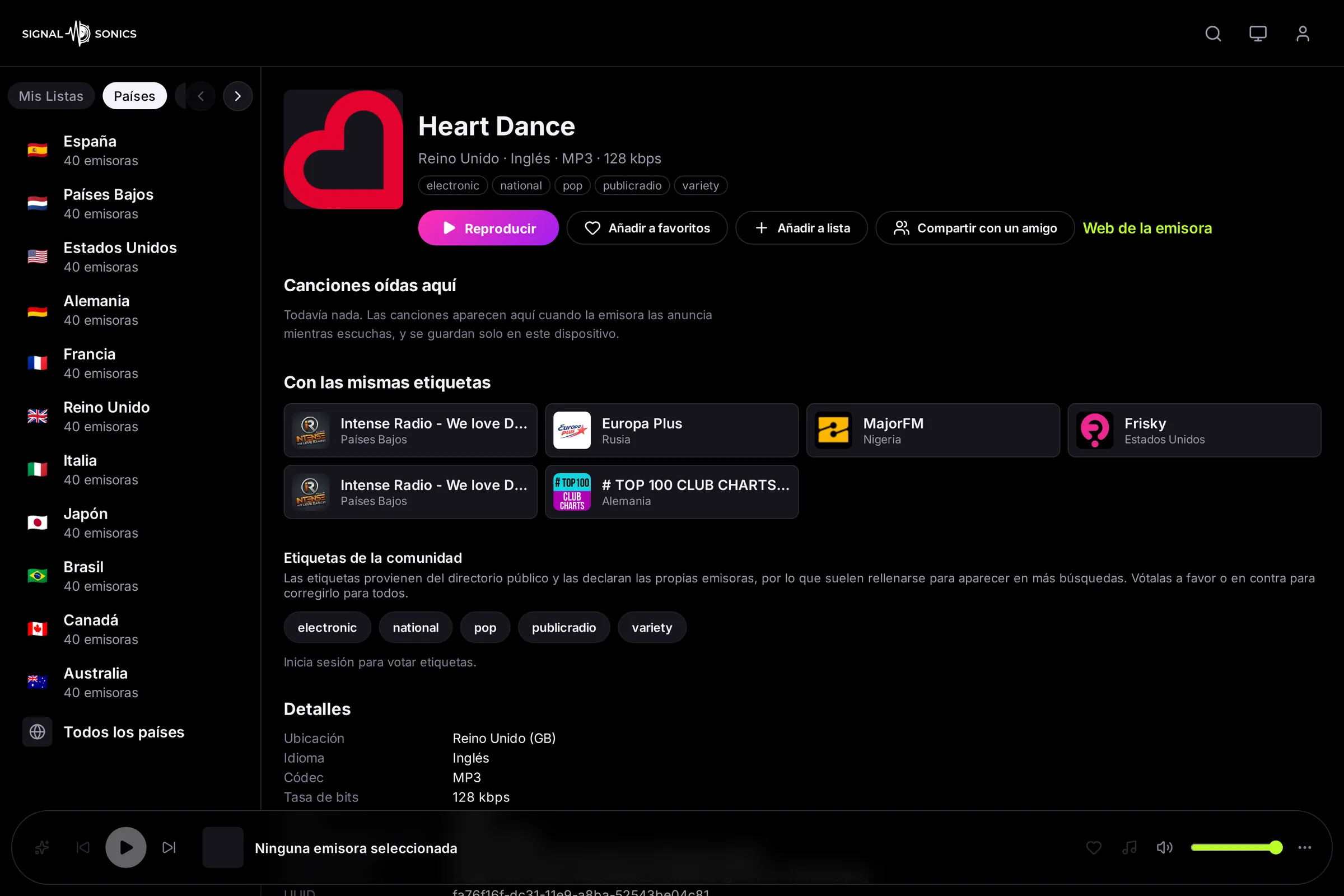Skip to previous station in player
Viewport: 1344px width, 896px height.
[x=83, y=847]
